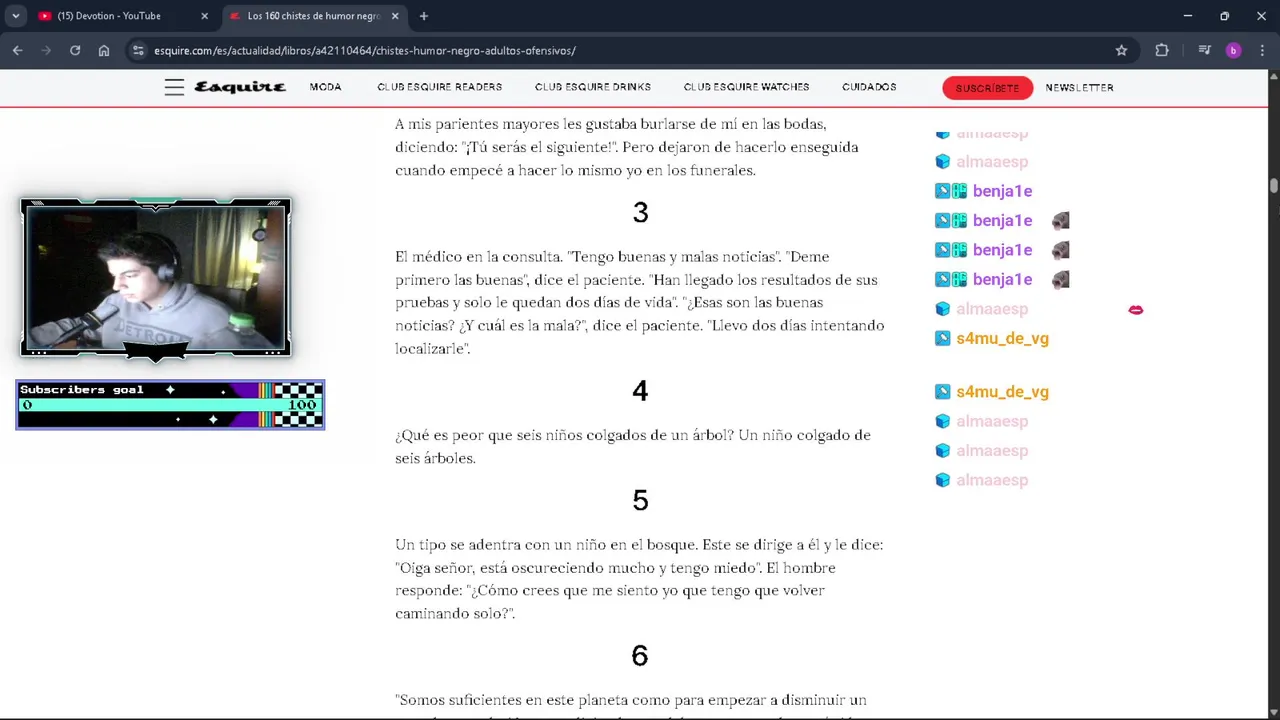Screen dimensions: 1280x720
Task: Reload the page
Action: pyautogui.click(x=75, y=50)
